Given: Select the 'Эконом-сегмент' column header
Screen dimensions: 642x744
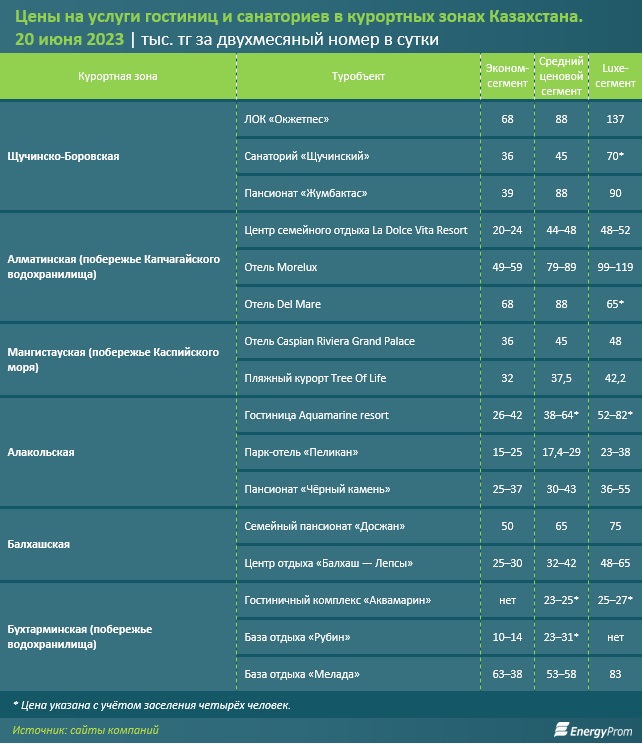Looking at the screenshot, I should coord(507,76).
